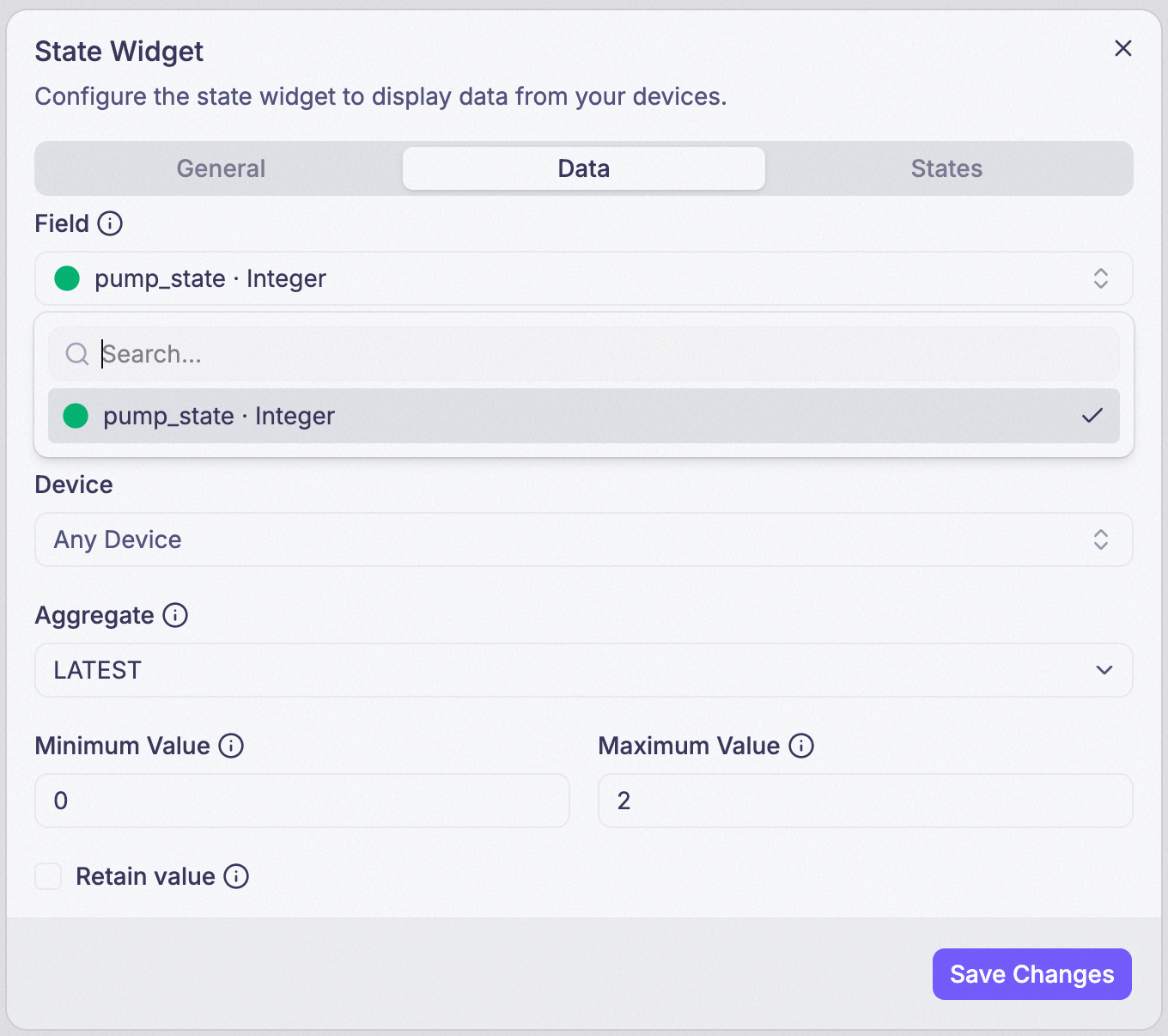This screenshot has height=1036, width=1168.
Task: Open the Any Device dropdown
Action: 584,539
